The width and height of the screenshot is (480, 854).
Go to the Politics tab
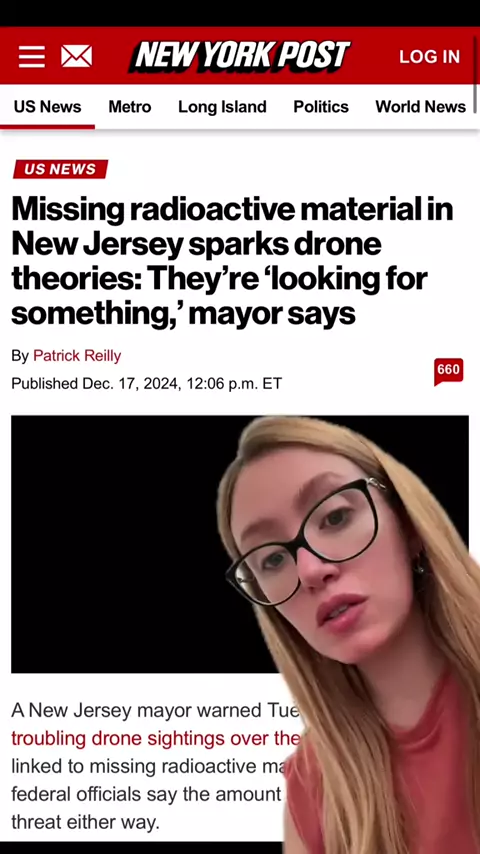click(x=321, y=107)
